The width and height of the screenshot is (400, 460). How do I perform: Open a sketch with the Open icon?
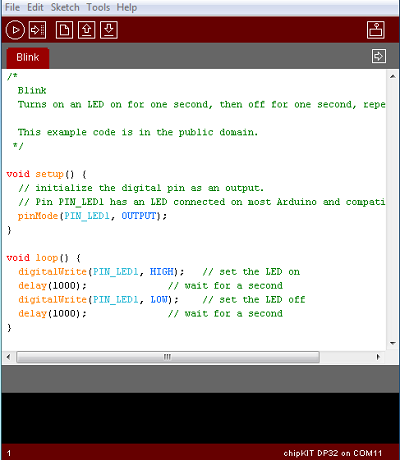pyautogui.click(x=86, y=30)
